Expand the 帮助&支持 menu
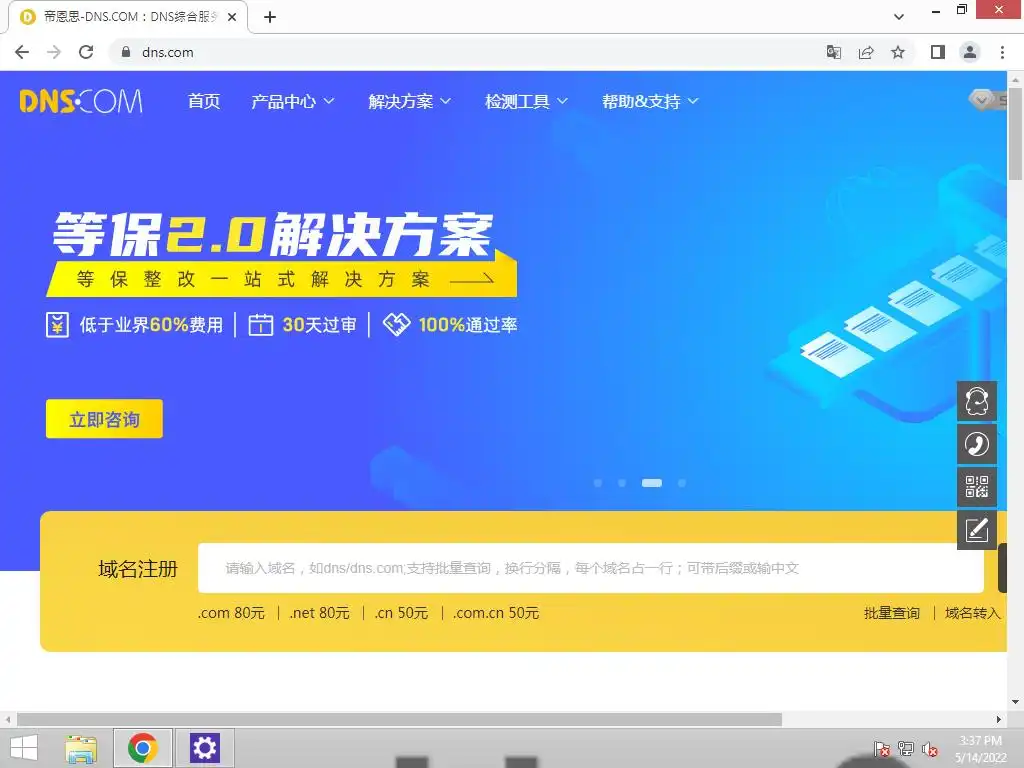This screenshot has height=768, width=1024. point(650,101)
